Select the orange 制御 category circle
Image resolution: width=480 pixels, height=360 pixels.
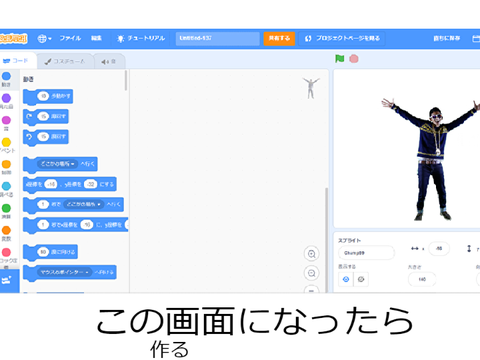(6, 164)
